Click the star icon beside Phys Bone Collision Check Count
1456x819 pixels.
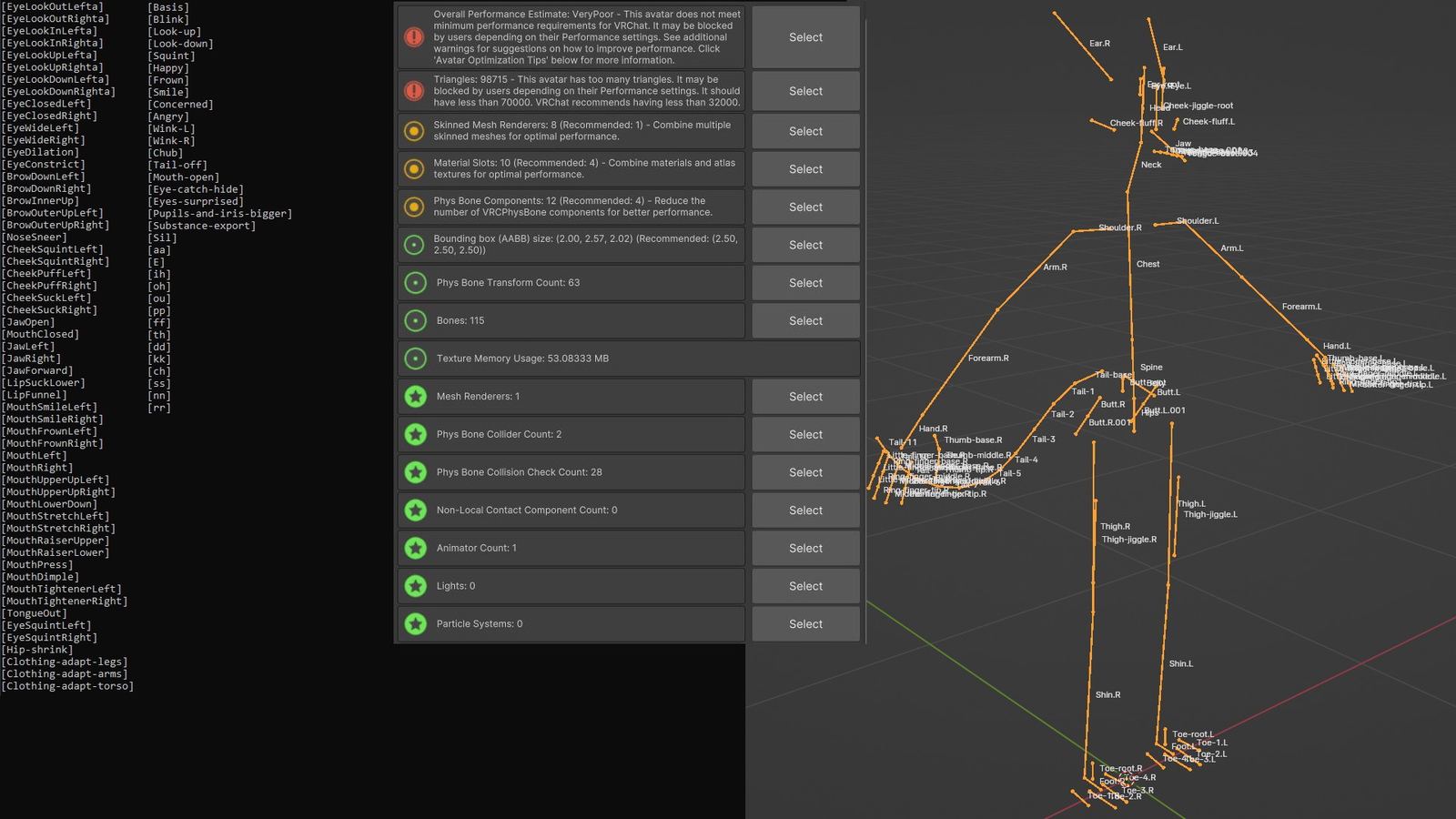(416, 472)
